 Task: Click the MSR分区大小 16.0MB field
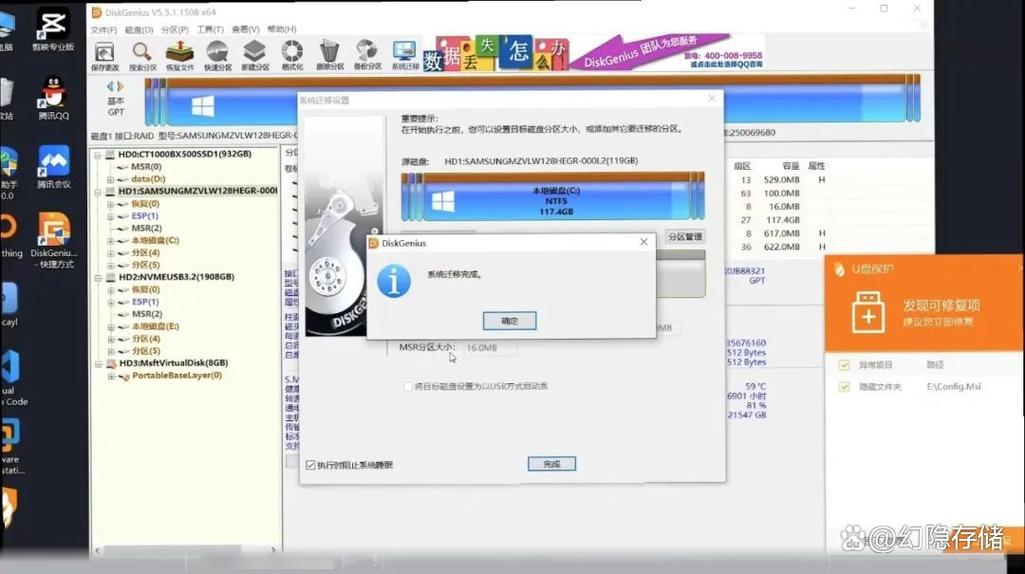coord(490,348)
